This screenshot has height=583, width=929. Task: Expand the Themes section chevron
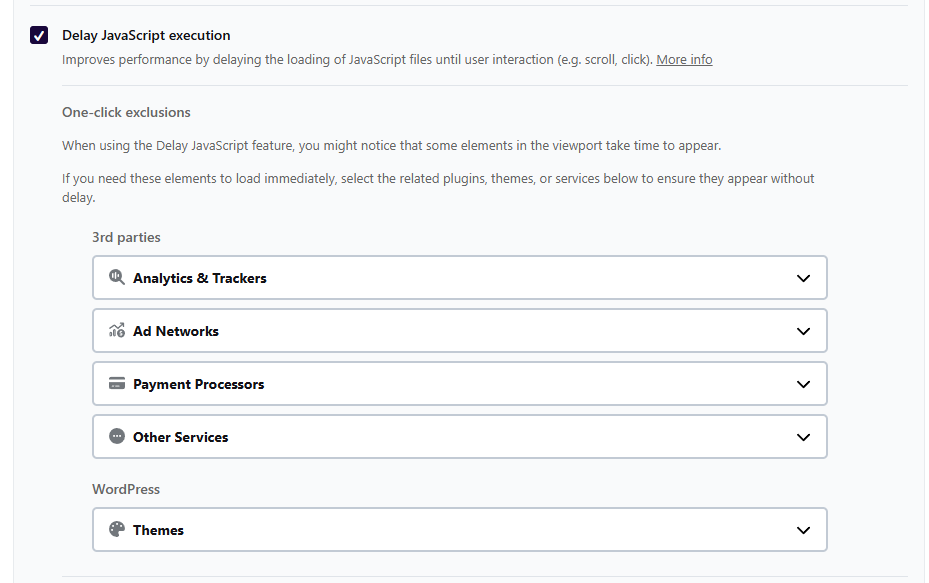tap(803, 530)
